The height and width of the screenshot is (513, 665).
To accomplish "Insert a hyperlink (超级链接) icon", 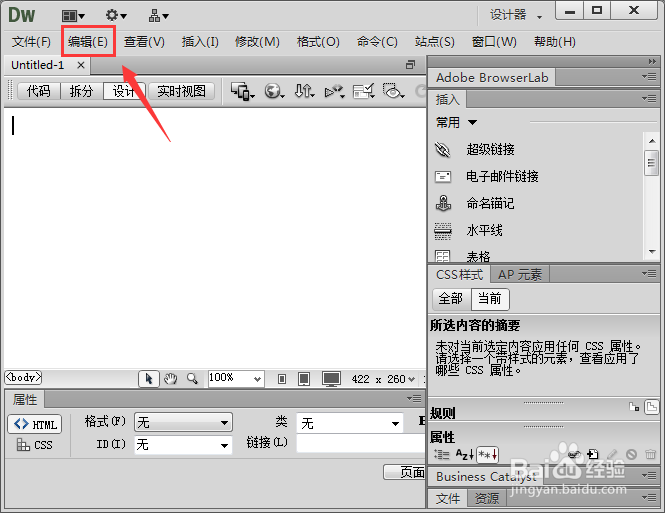I will coord(442,149).
